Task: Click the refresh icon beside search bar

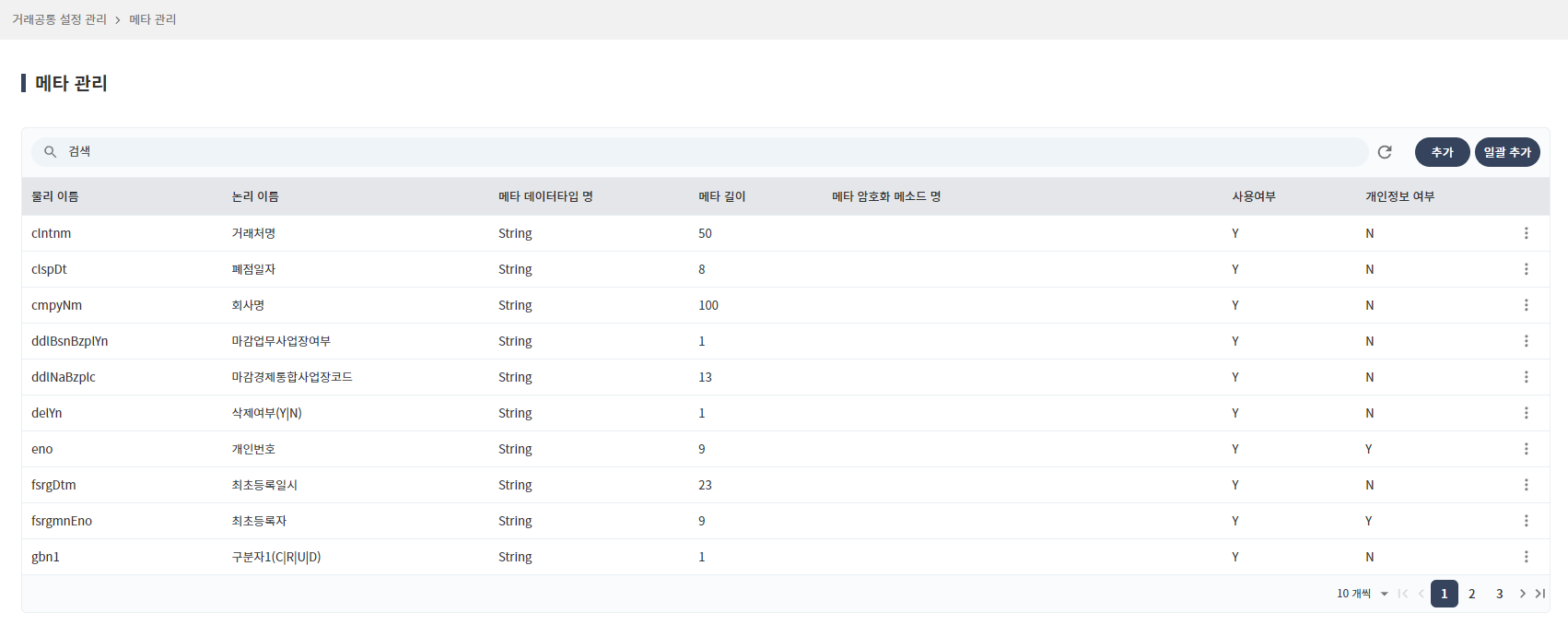Action: pyautogui.click(x=1384, y=152)
